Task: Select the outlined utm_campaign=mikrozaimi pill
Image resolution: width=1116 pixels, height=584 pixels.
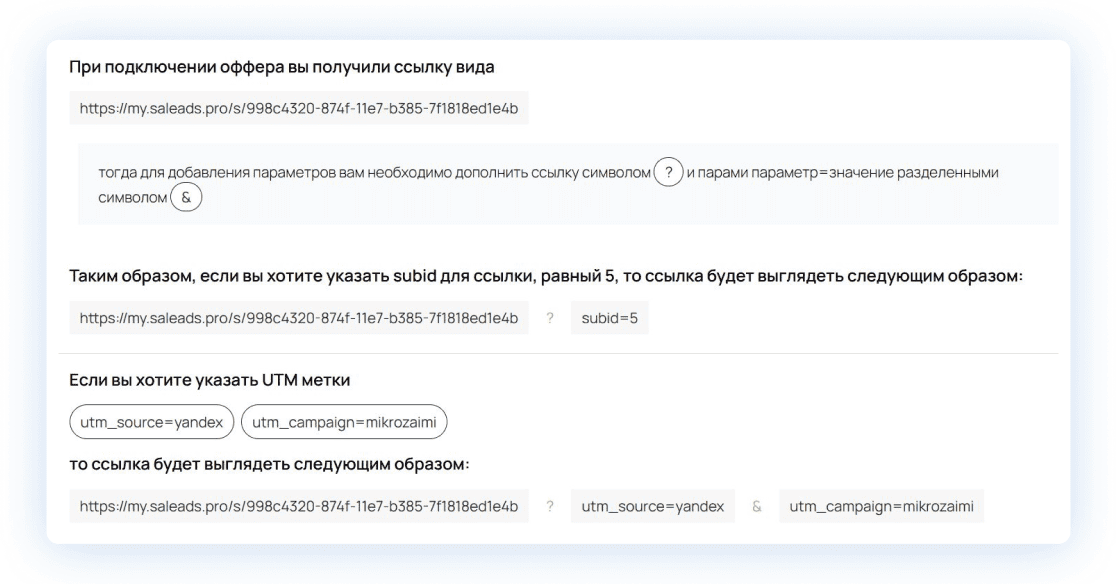Action: 344,421
